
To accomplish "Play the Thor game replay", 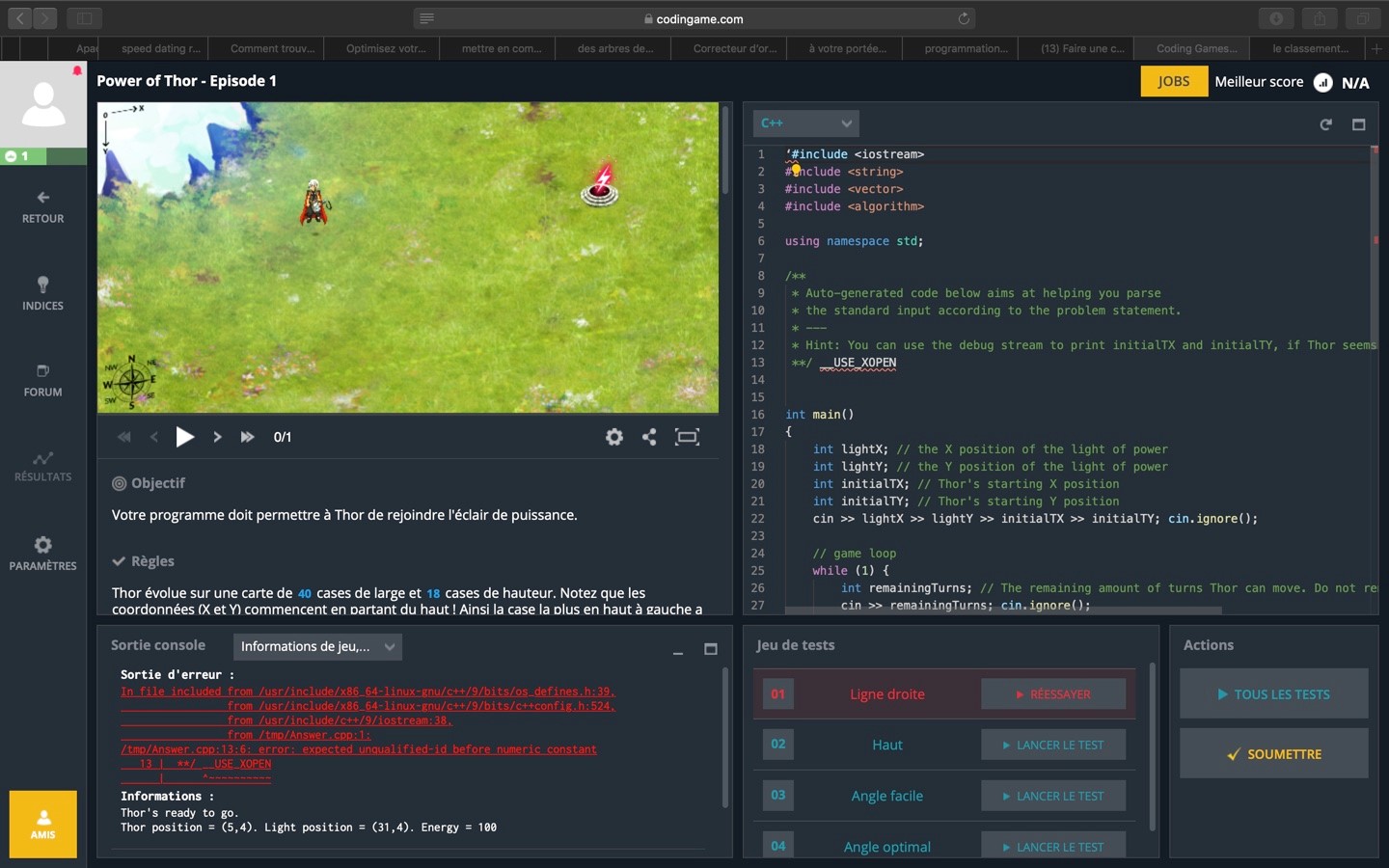I will tap(185, 437).
